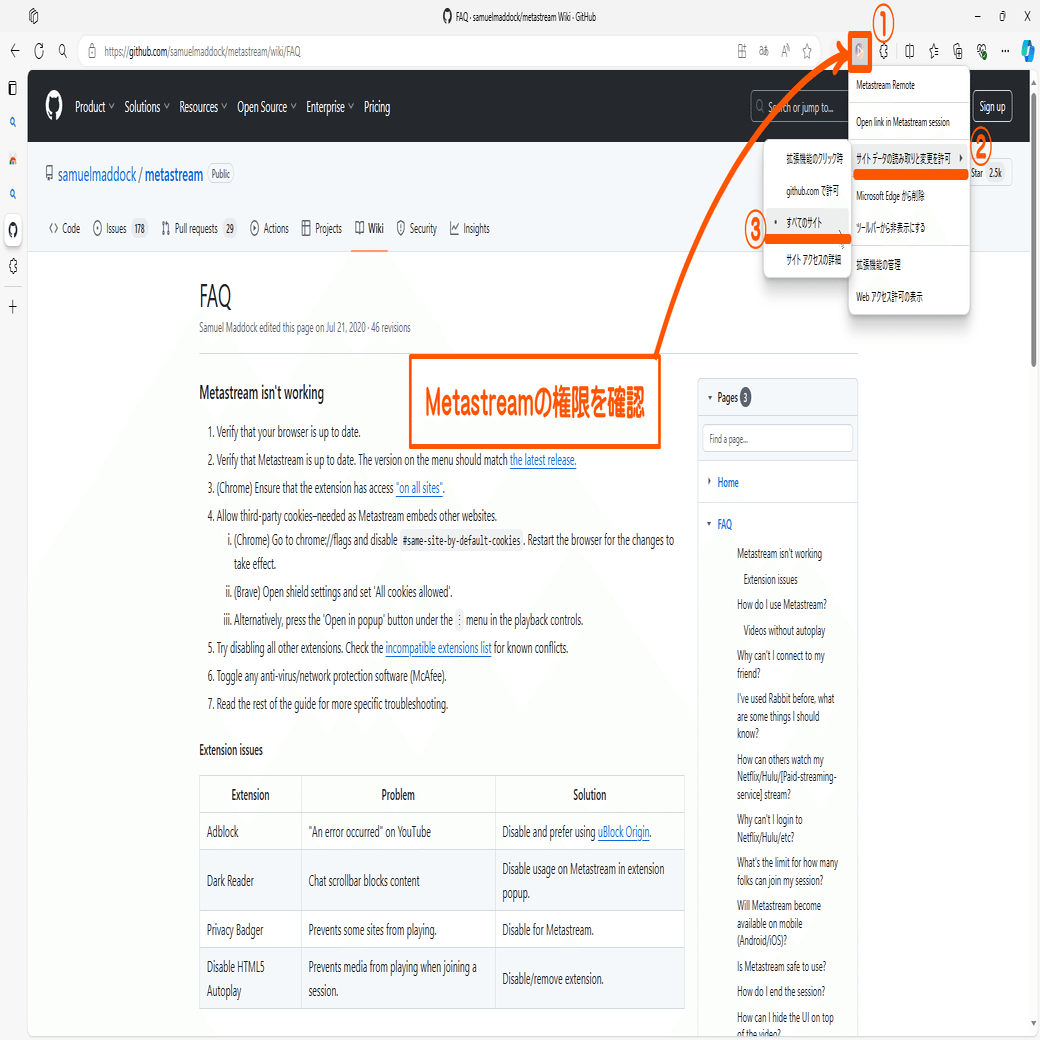Viewport: 1040px width, 1040px height.
Task: Open the Extensions puzzle-piece menu
Action: [x=883, y=51]
